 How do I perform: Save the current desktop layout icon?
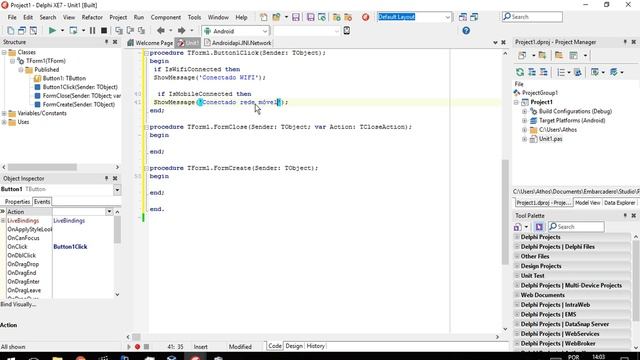coord(462,17)
